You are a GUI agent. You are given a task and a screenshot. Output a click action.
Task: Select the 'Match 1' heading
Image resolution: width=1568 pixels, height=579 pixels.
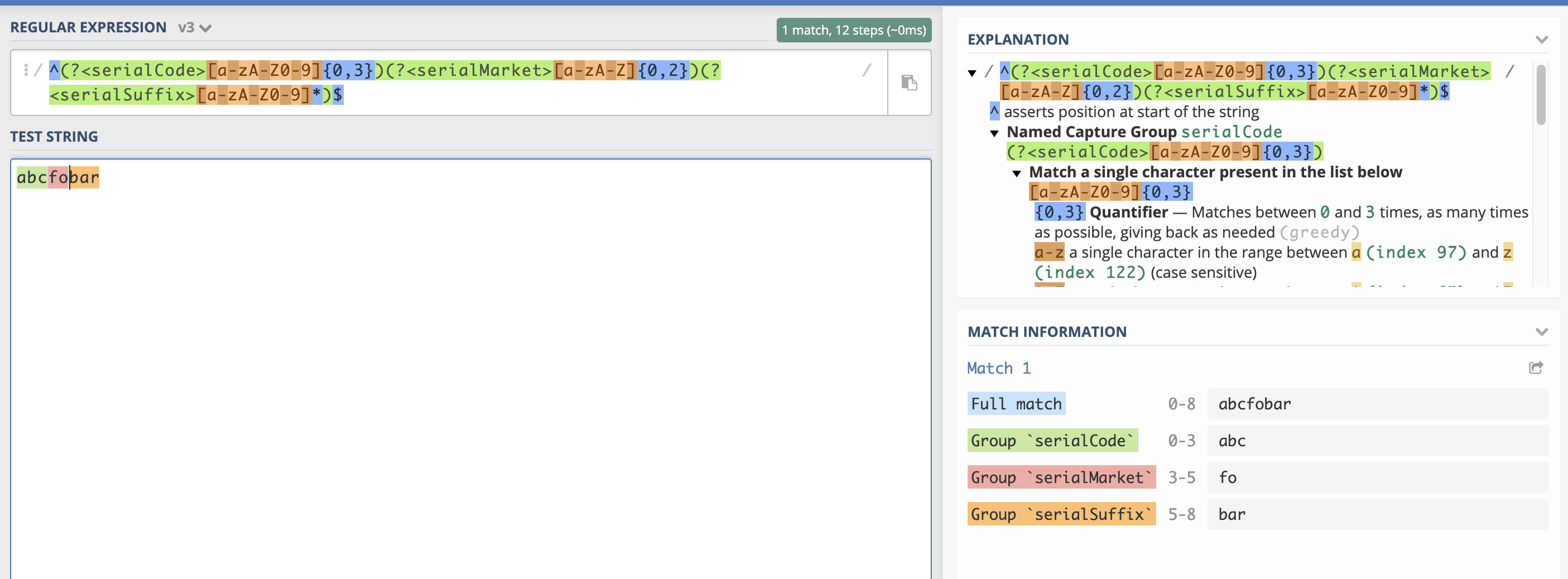tap(999, 368)
